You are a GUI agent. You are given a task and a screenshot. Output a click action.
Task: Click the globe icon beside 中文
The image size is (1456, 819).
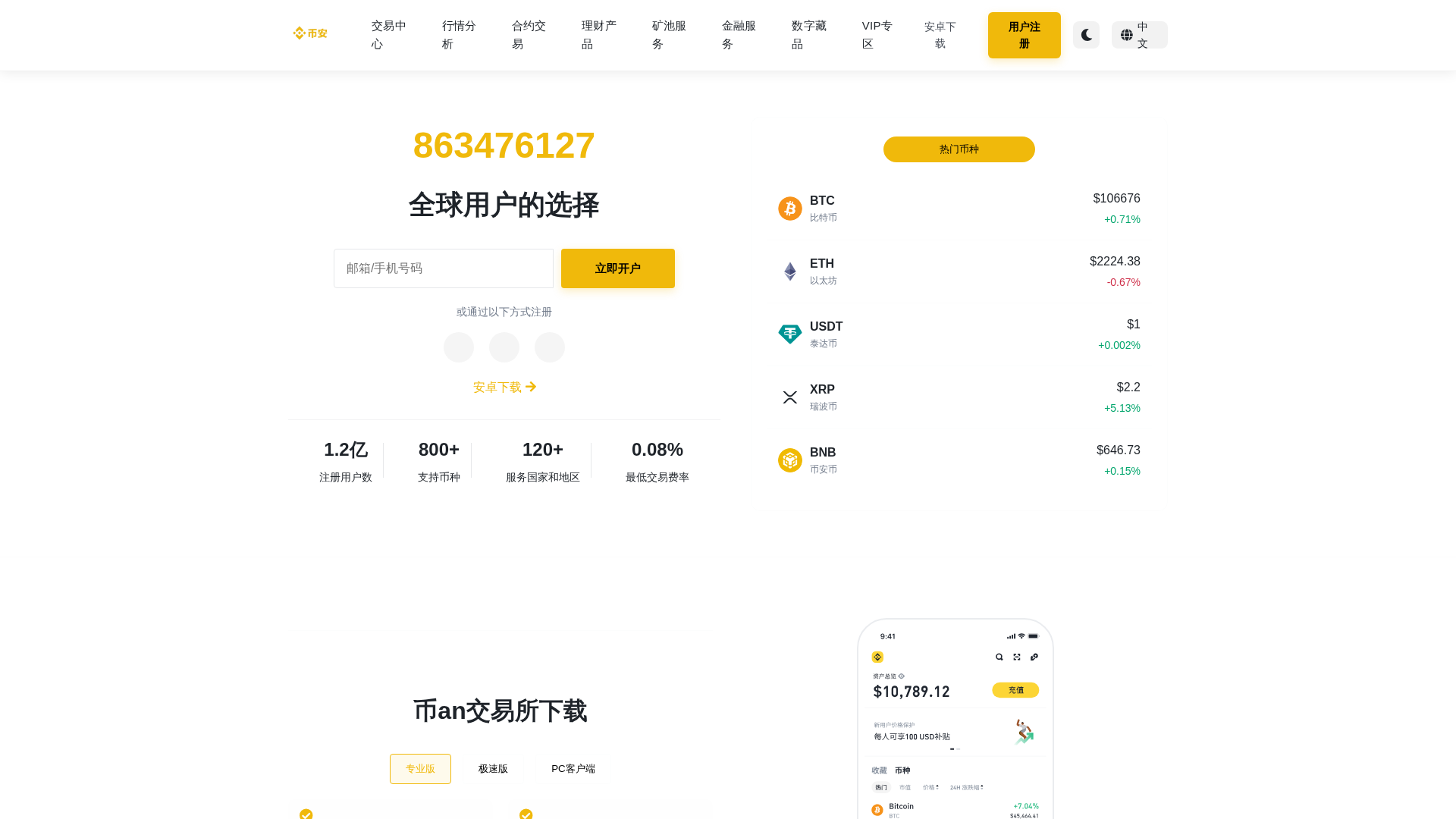tap(1126, 35)
